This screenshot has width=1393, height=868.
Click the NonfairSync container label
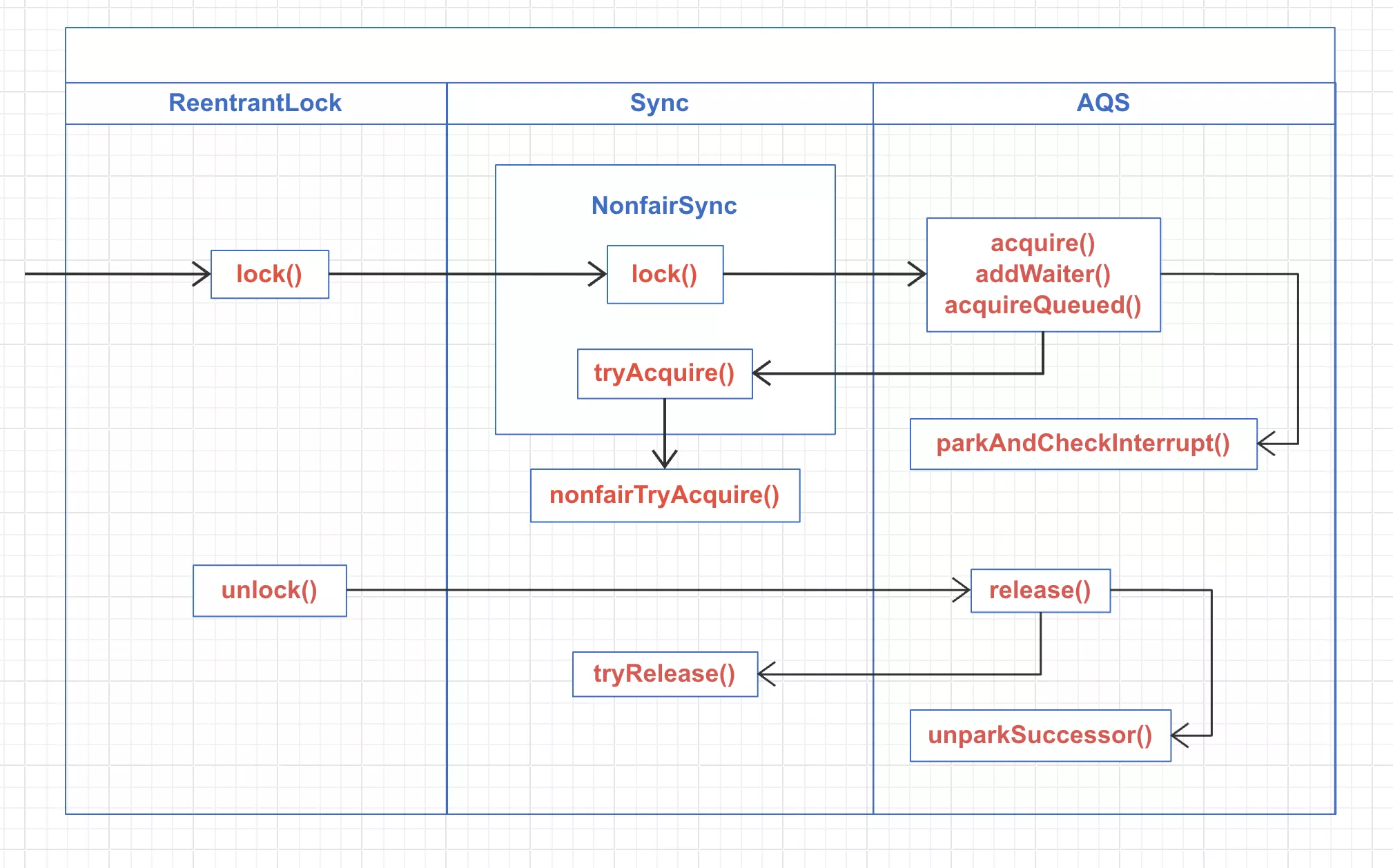pyautogui.click(x=664, y=206)
